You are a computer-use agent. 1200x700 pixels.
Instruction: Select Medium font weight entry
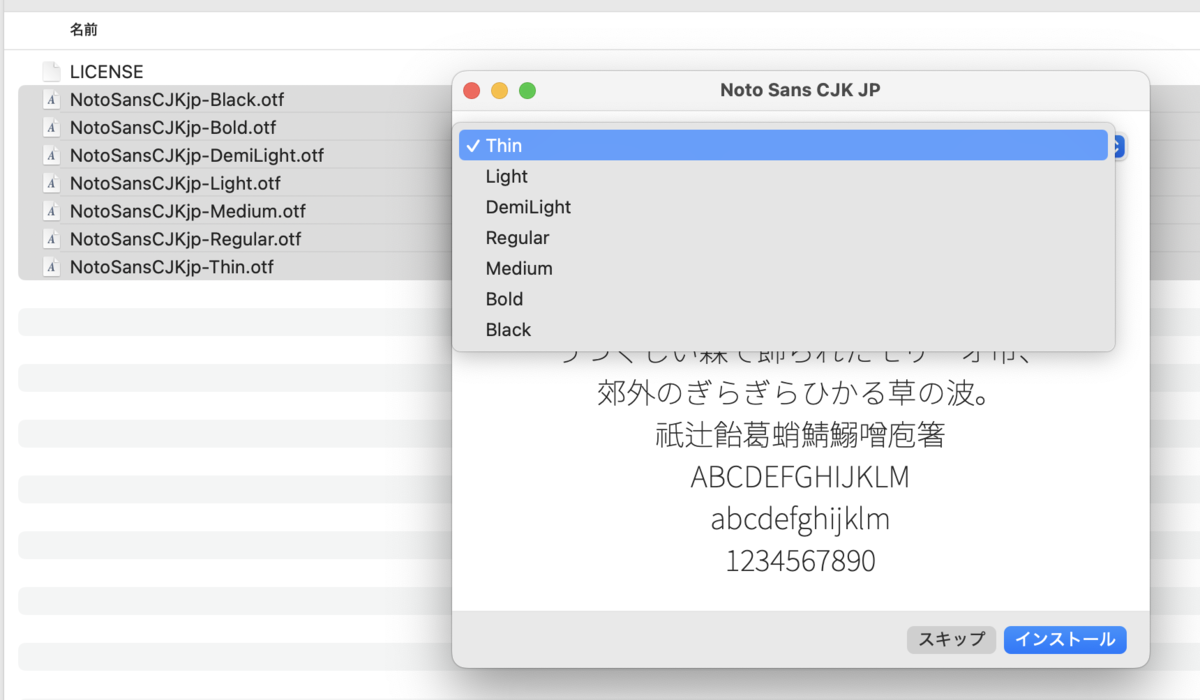point(783,268)
